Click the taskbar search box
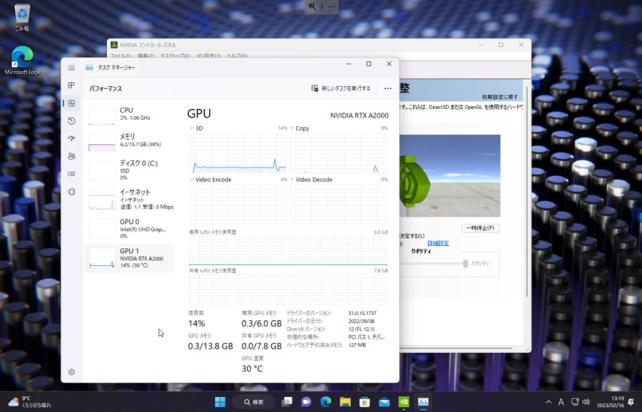This screenshot has width=642, height=412. tap(254, 402)
